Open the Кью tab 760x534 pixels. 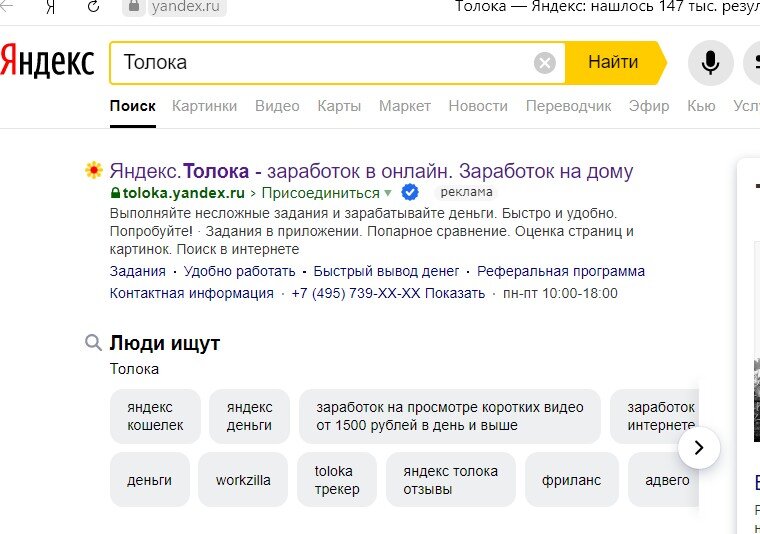coord(701,106)
